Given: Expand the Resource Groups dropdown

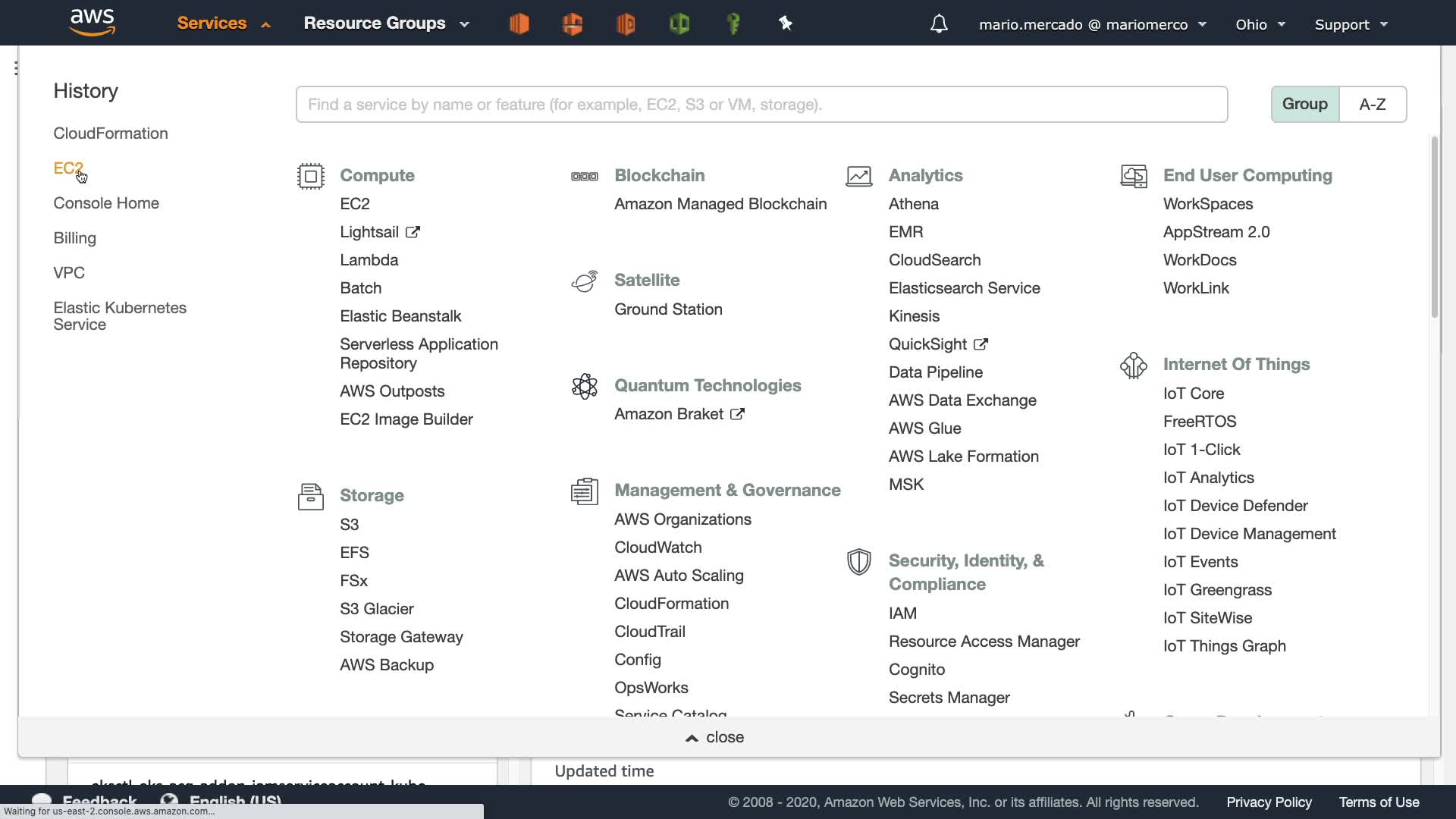Looking at the screenshot, I should coord(386,24).
